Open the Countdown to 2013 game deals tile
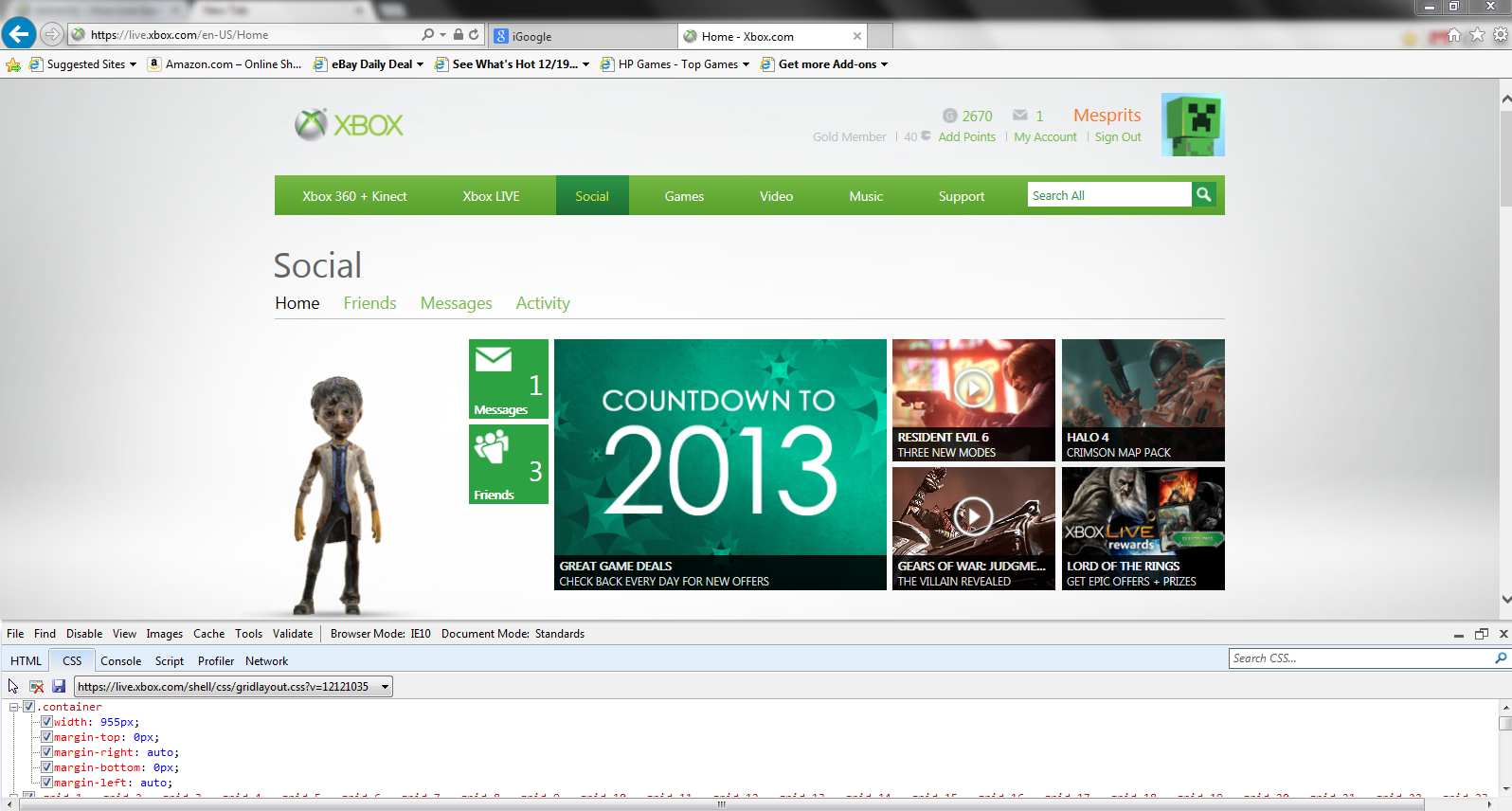 720,464
